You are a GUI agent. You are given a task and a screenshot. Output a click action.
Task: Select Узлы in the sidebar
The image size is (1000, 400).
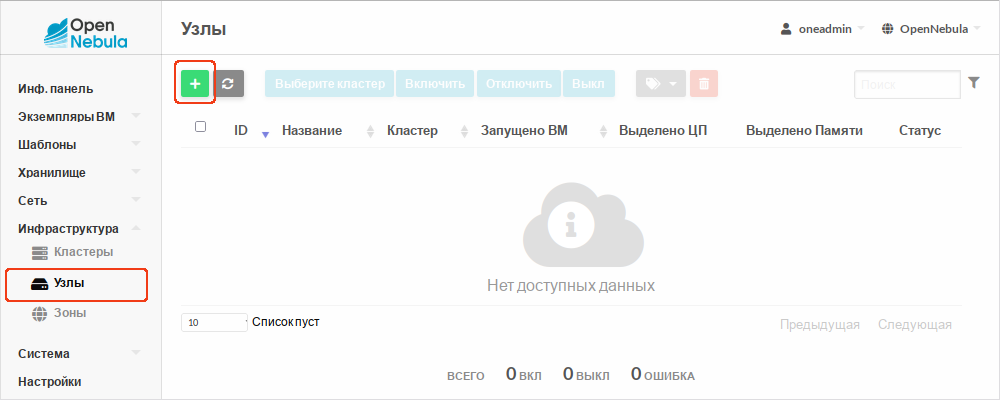click(x=69, y=283)
